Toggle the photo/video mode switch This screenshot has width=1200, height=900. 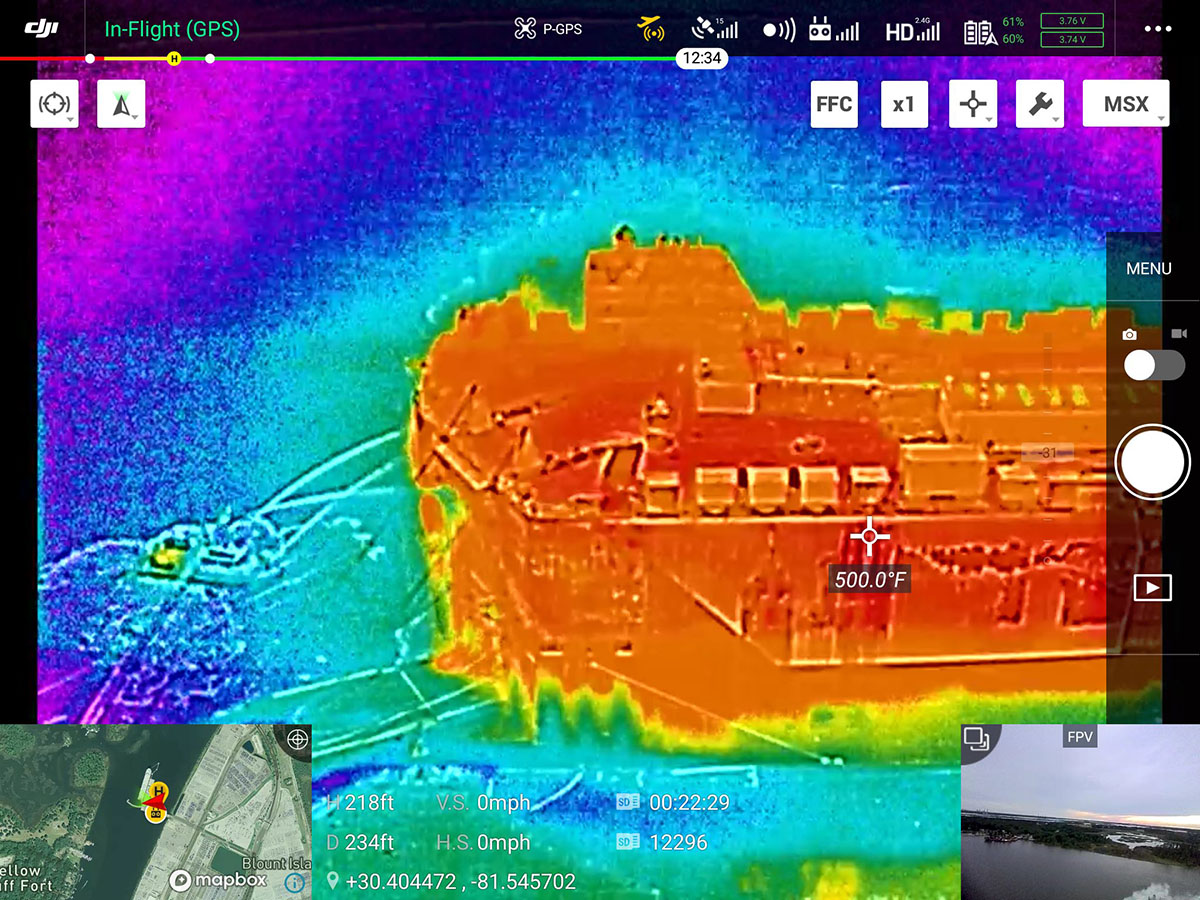(1153, 365)
